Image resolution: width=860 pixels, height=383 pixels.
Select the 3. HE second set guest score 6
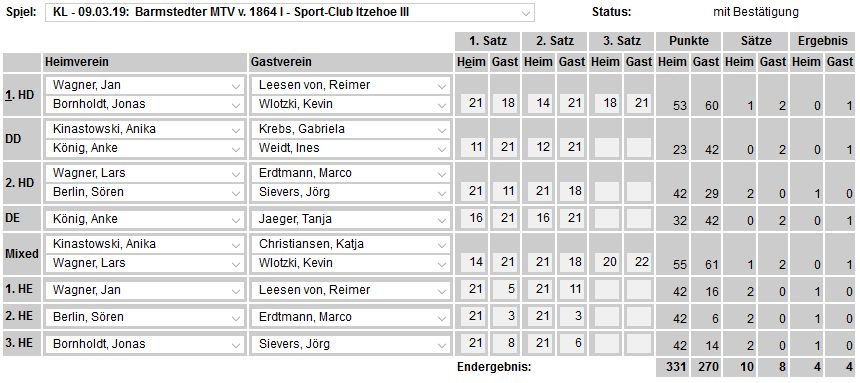[x=572, y=343]
